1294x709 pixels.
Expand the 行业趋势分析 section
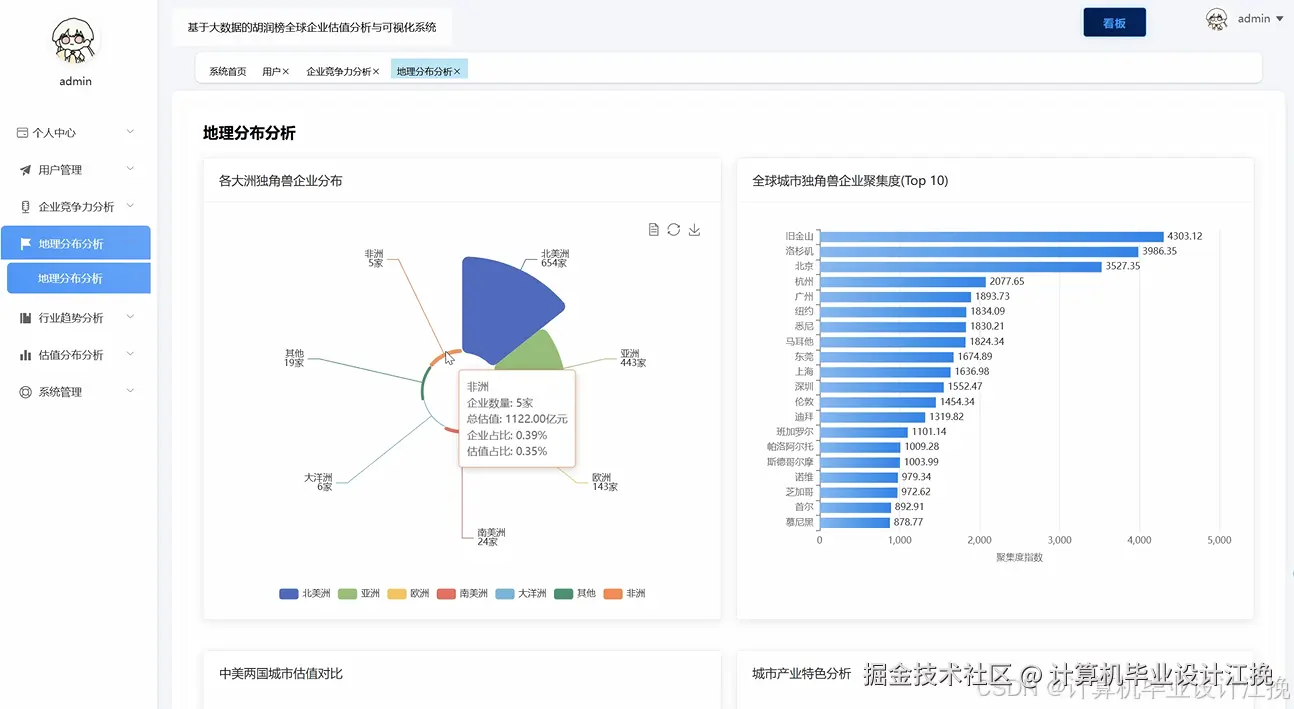point(130,317)
